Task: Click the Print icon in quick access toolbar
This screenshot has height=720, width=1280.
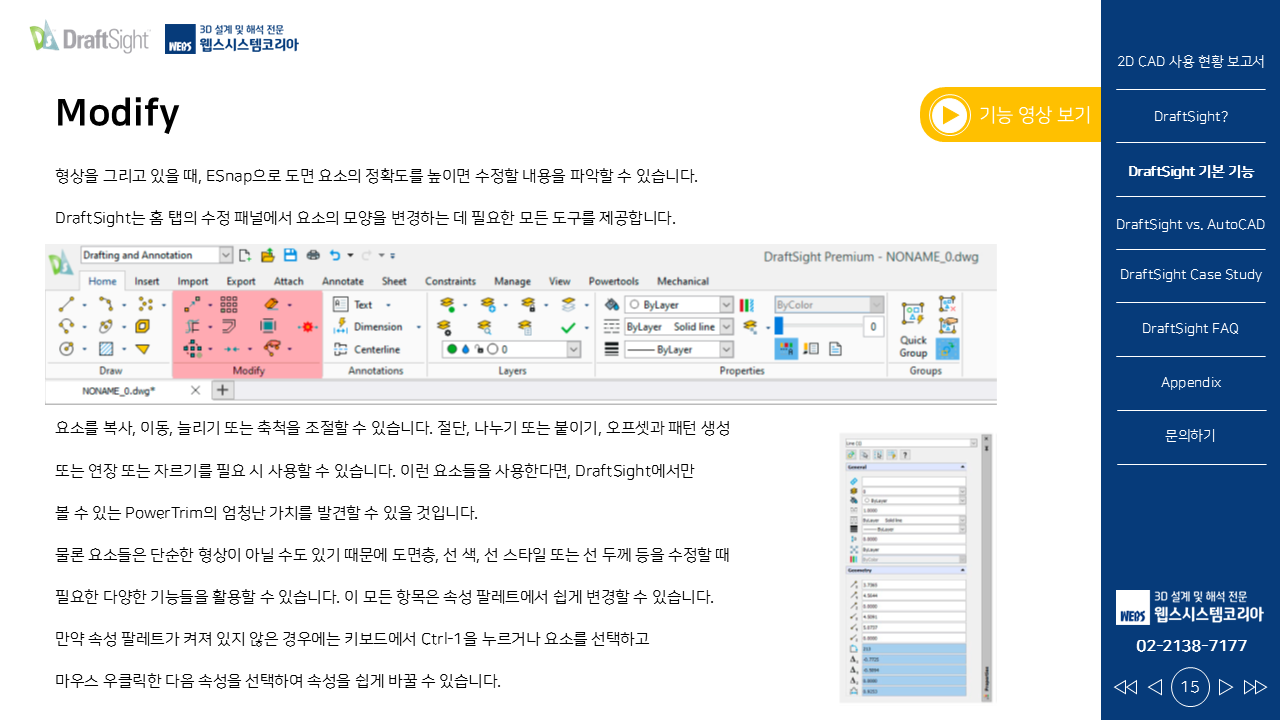Action: (313, 256)
